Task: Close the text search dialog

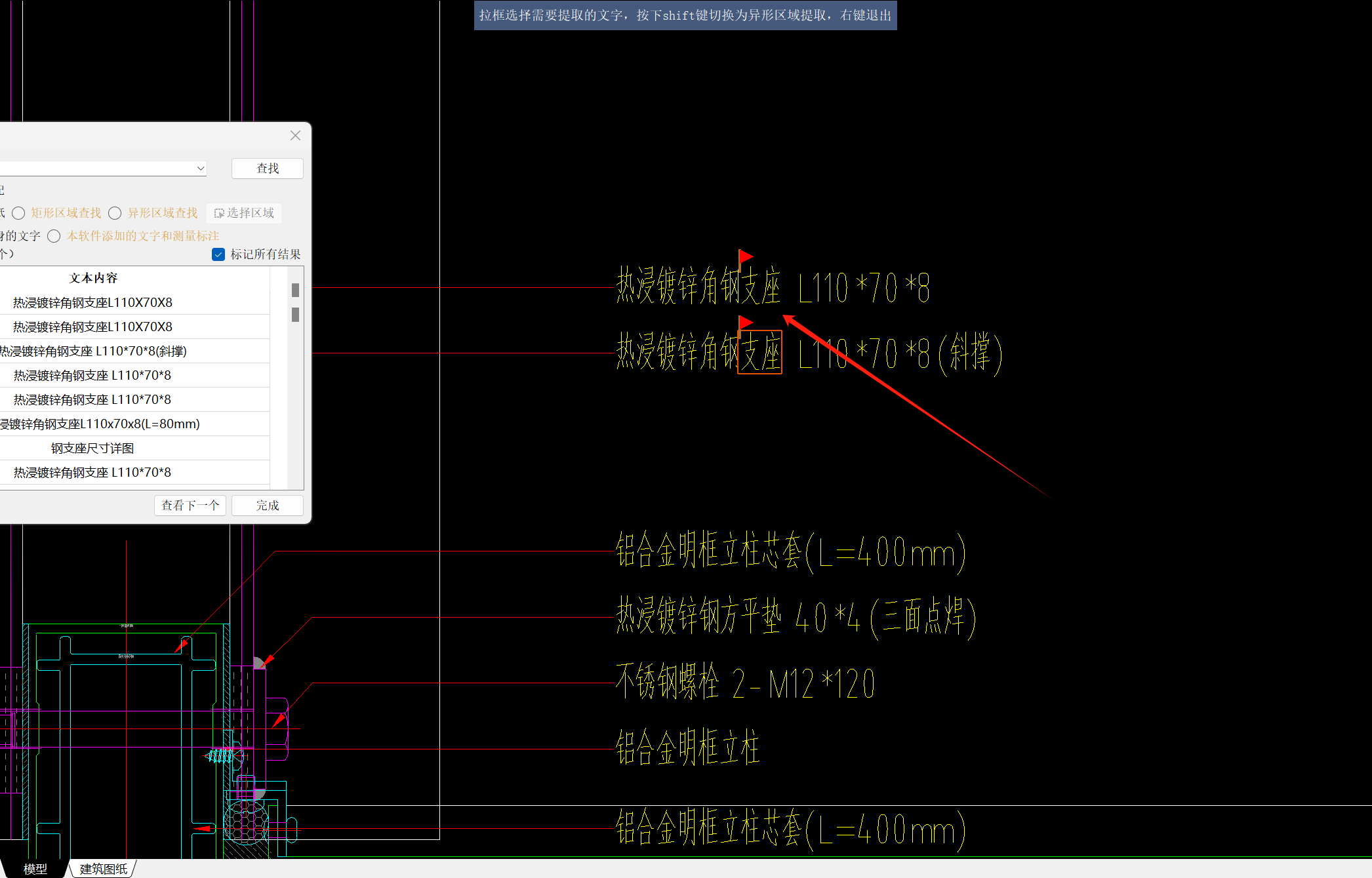Action: click(295, 136)
